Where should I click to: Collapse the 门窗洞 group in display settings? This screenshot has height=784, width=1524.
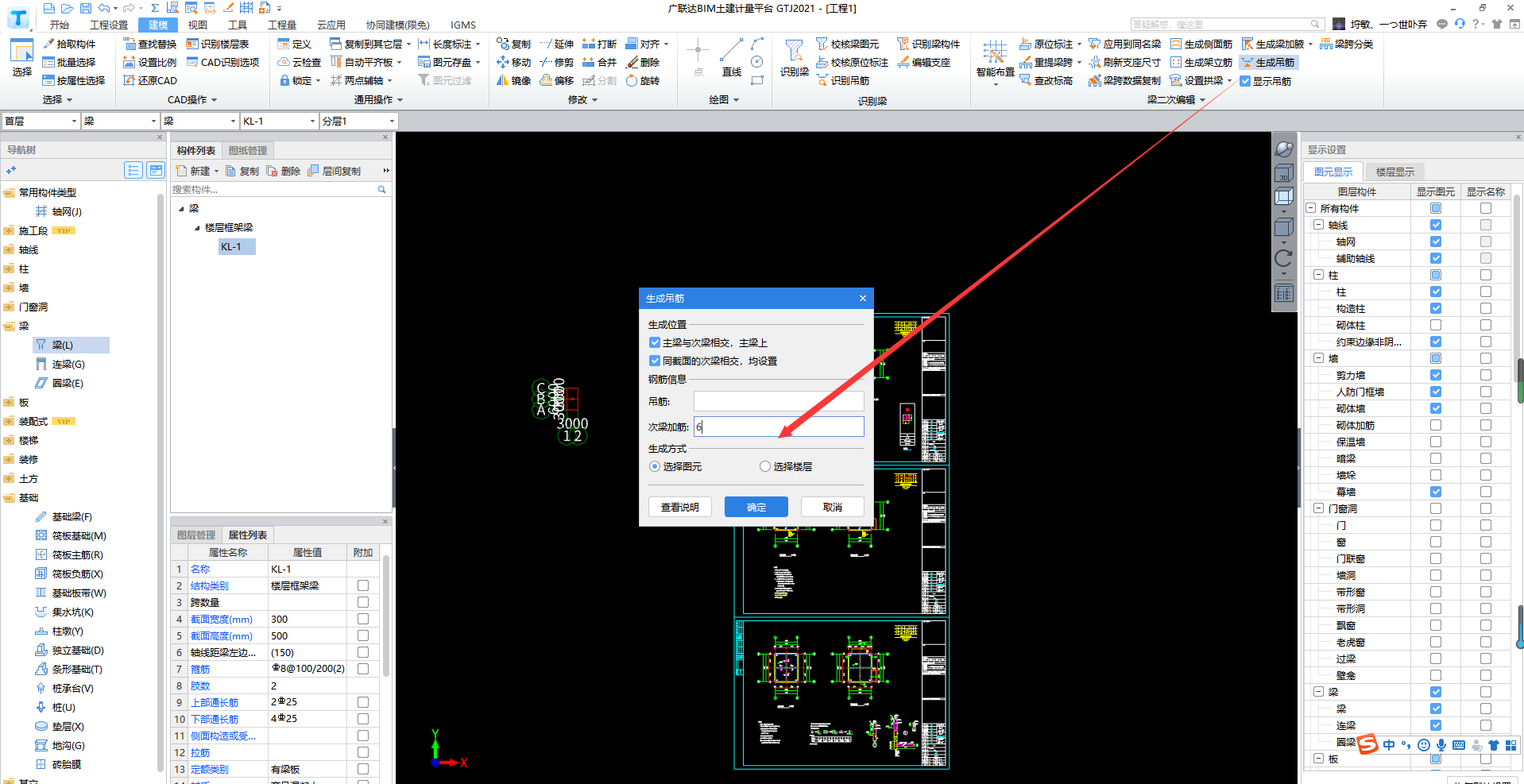pos(1318,508)
